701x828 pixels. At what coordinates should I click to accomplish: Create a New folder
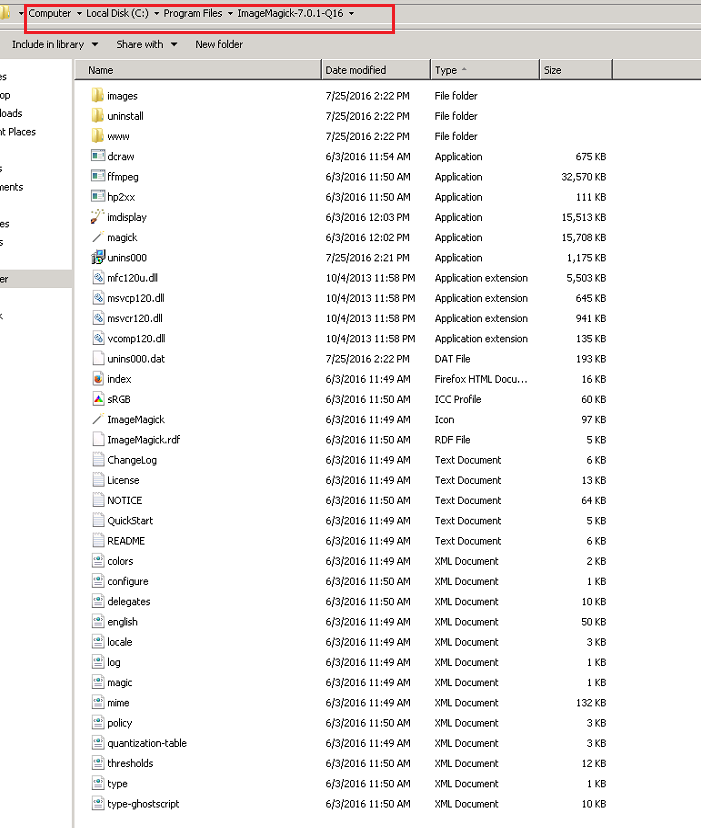[219, 44]
